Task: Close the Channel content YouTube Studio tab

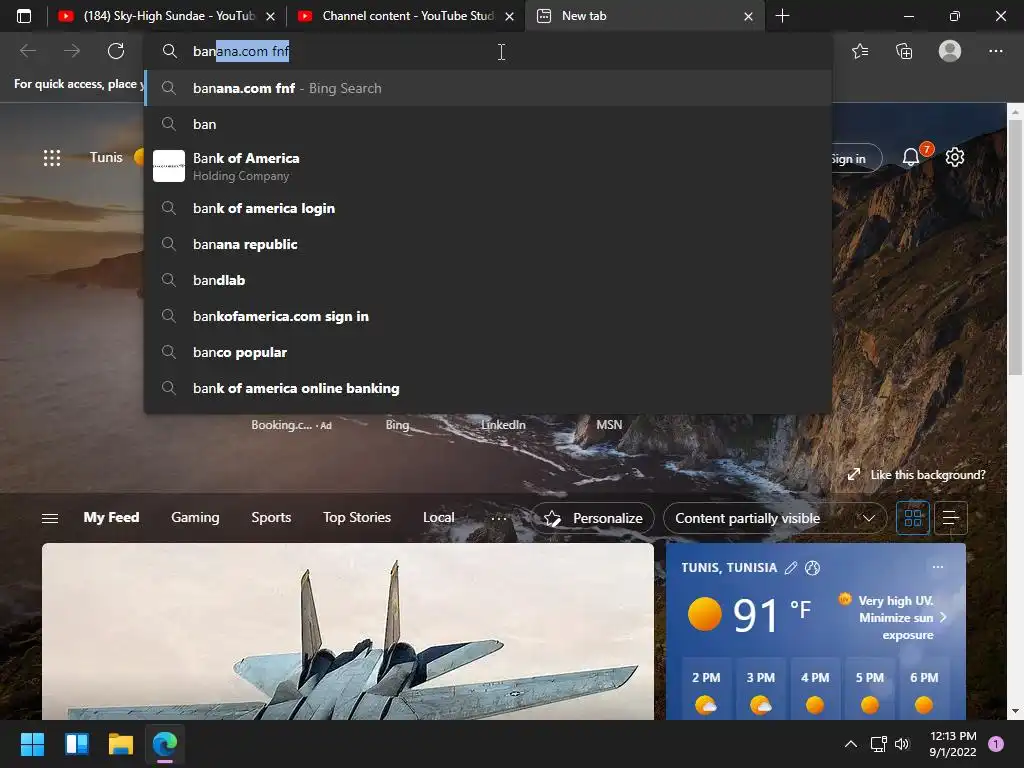Action: 509,16
